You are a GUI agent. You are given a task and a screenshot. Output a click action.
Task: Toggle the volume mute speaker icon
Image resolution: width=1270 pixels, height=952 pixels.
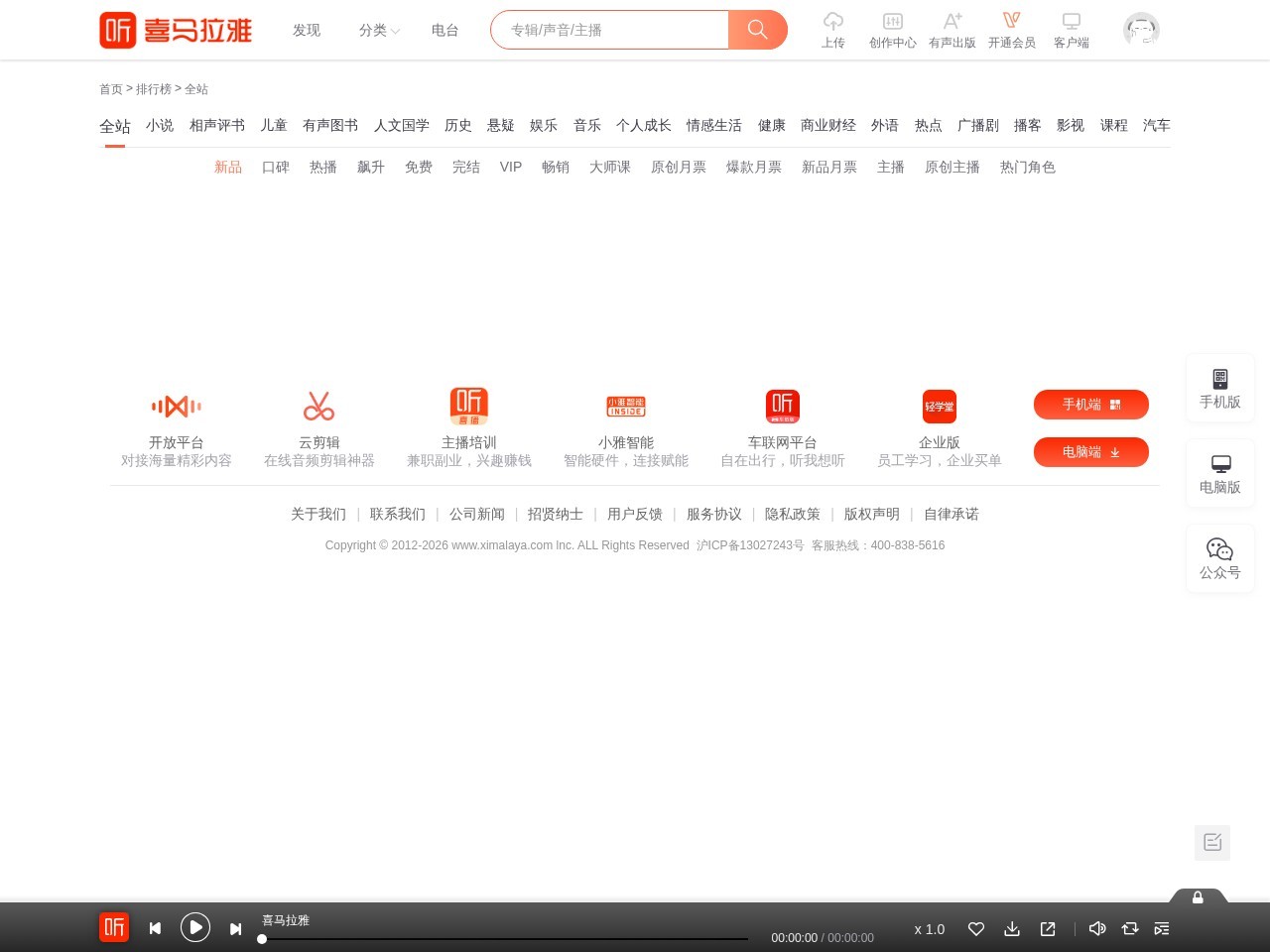(1097, 929)
